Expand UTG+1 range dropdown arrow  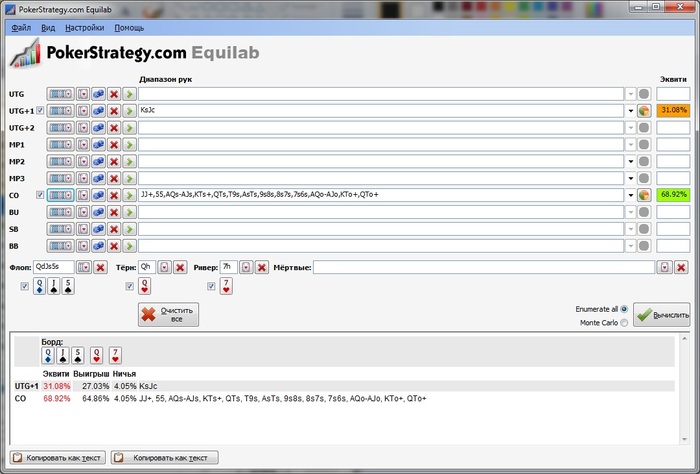coord(630,111)
